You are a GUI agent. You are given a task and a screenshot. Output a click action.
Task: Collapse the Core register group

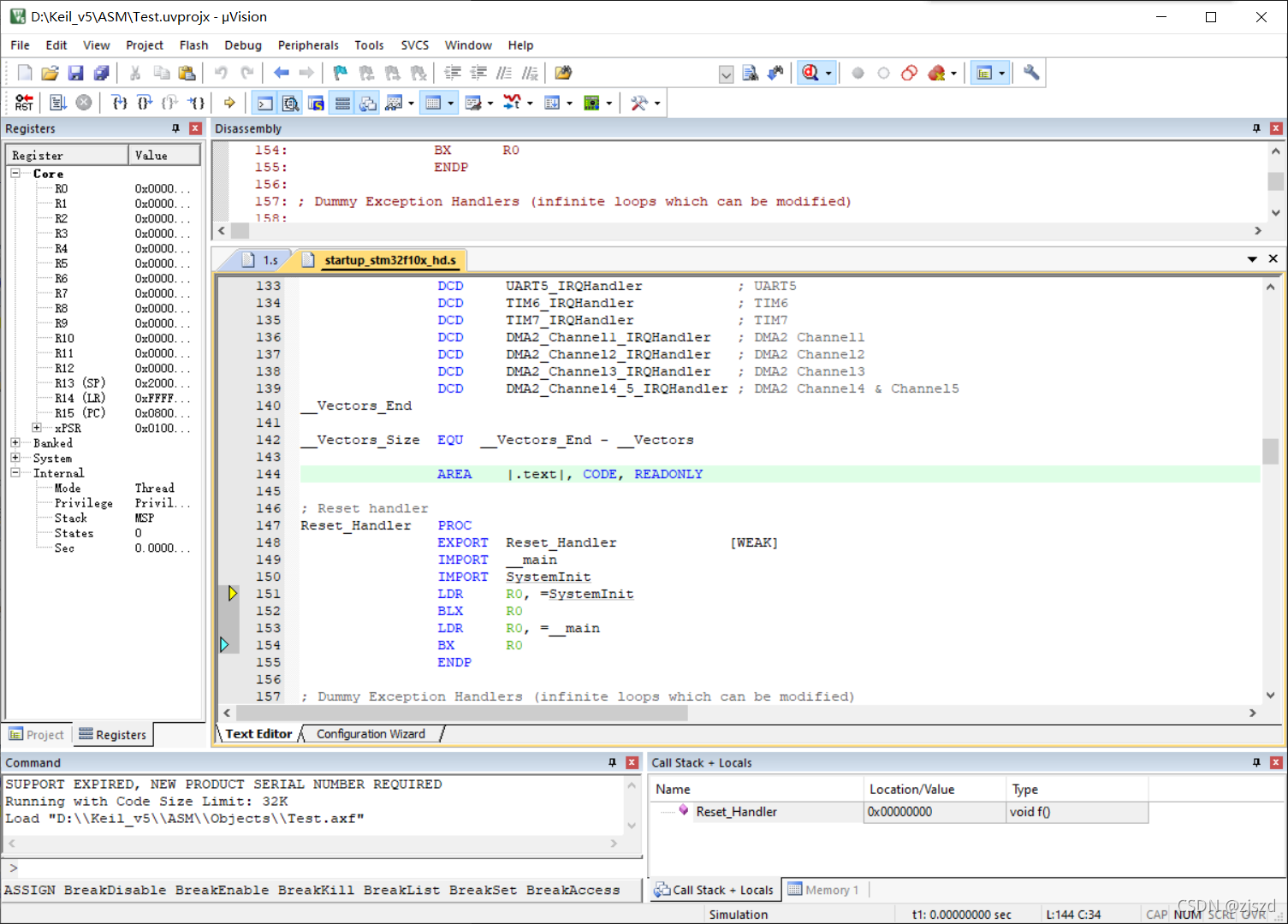tap(15, 174)
